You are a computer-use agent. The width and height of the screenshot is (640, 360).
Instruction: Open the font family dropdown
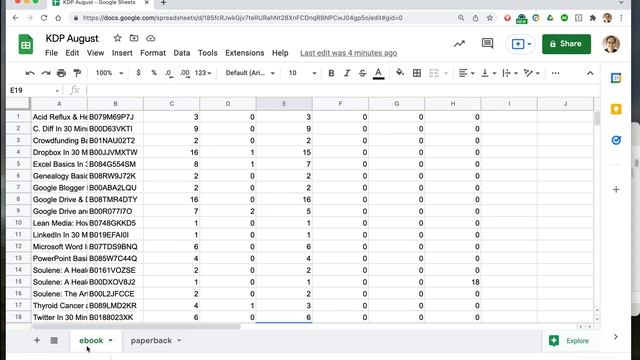(x=250, y=73)
